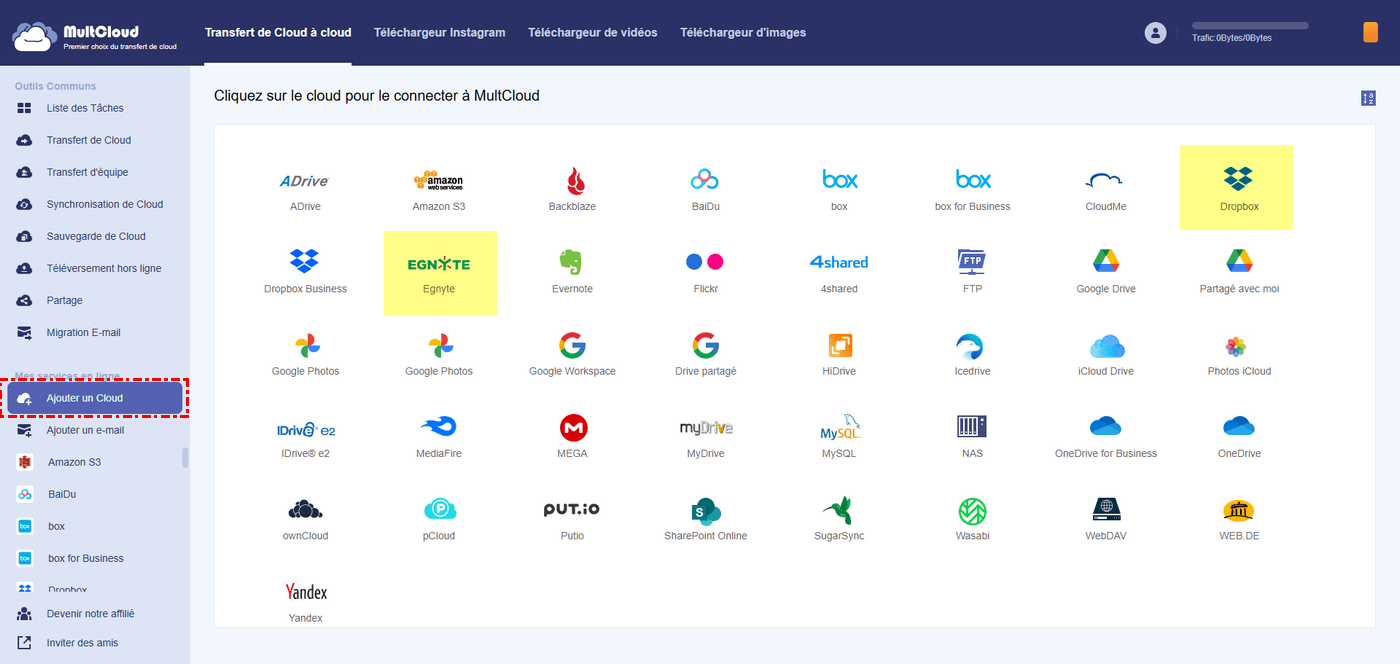Choose the ownCloud icon
This screenshot has height=664, width=1400.
coord(305,509)
